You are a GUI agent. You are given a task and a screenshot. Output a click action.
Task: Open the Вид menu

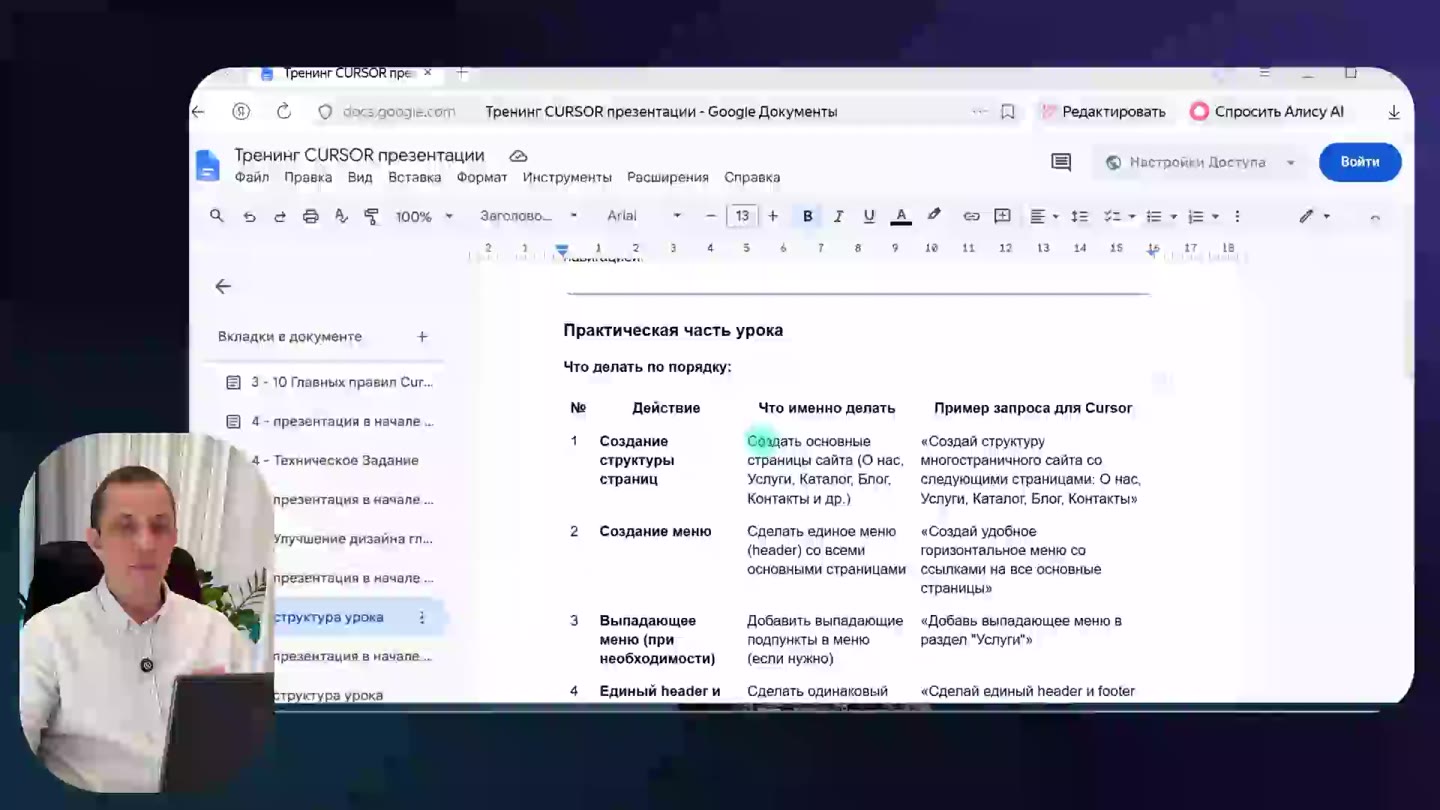coord(360,177)
